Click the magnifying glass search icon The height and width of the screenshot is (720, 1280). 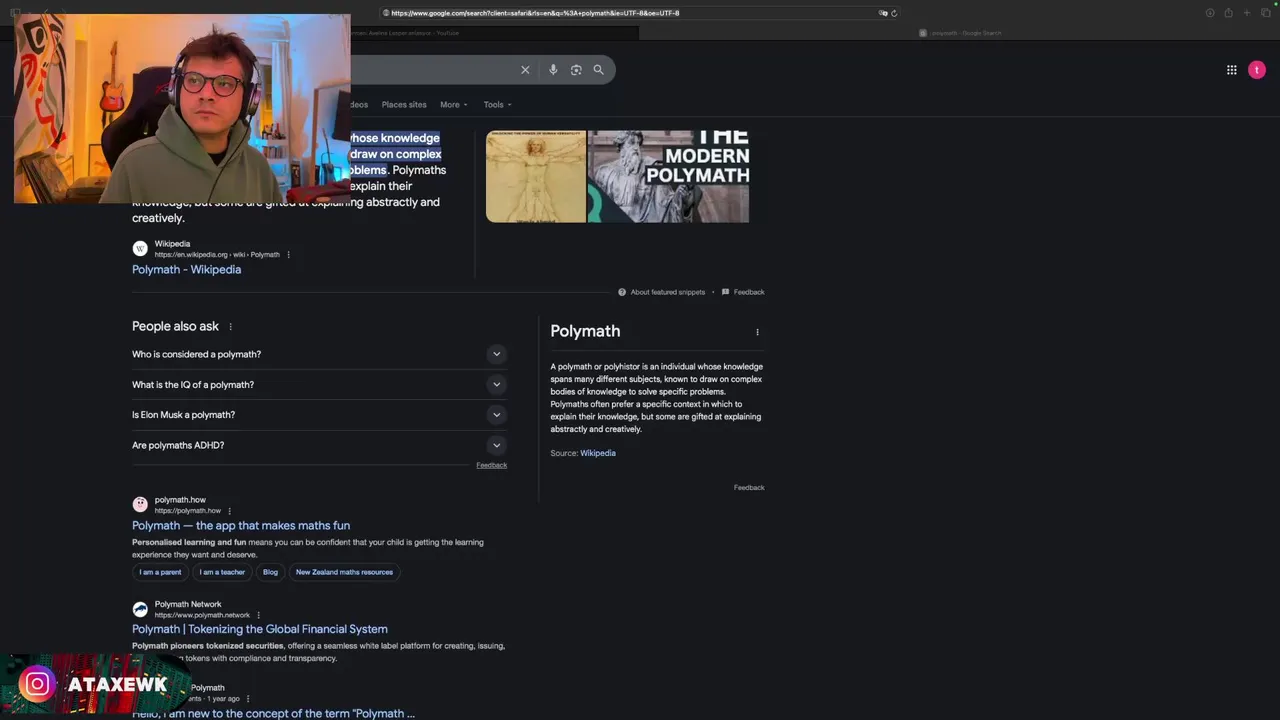(x=598, y=70)
